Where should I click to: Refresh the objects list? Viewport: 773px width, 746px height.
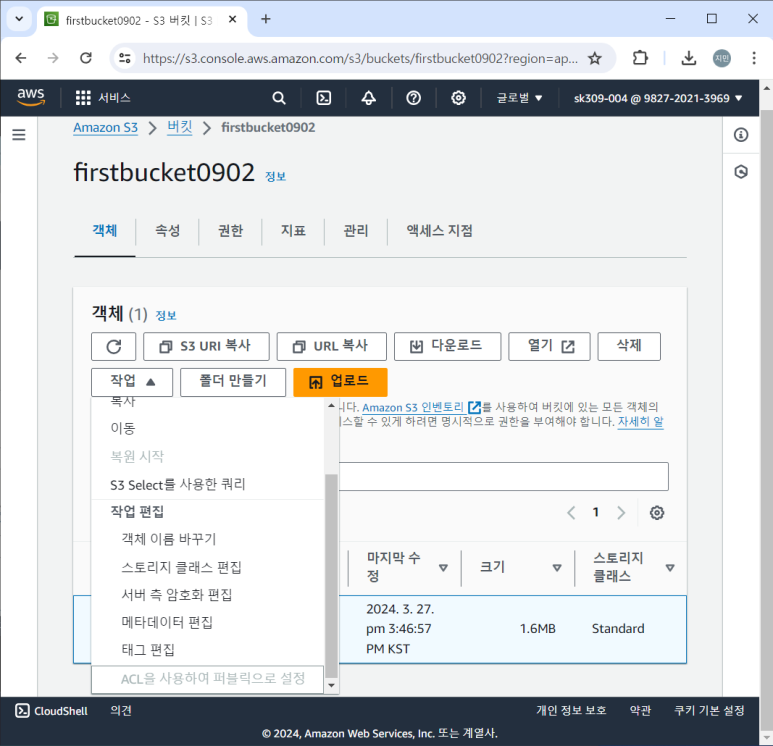tap(113, 347)
